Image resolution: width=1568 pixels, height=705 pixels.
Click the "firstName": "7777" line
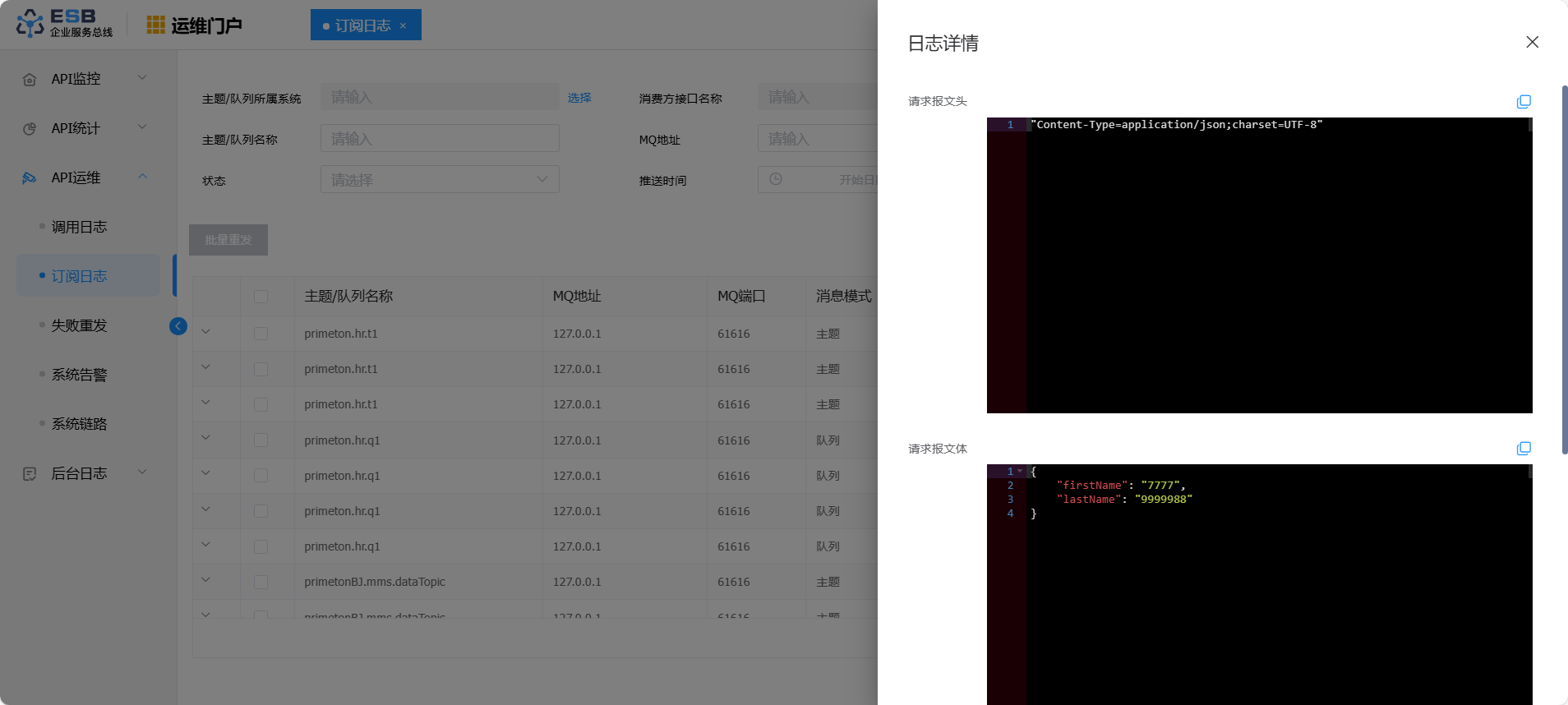1121,486
